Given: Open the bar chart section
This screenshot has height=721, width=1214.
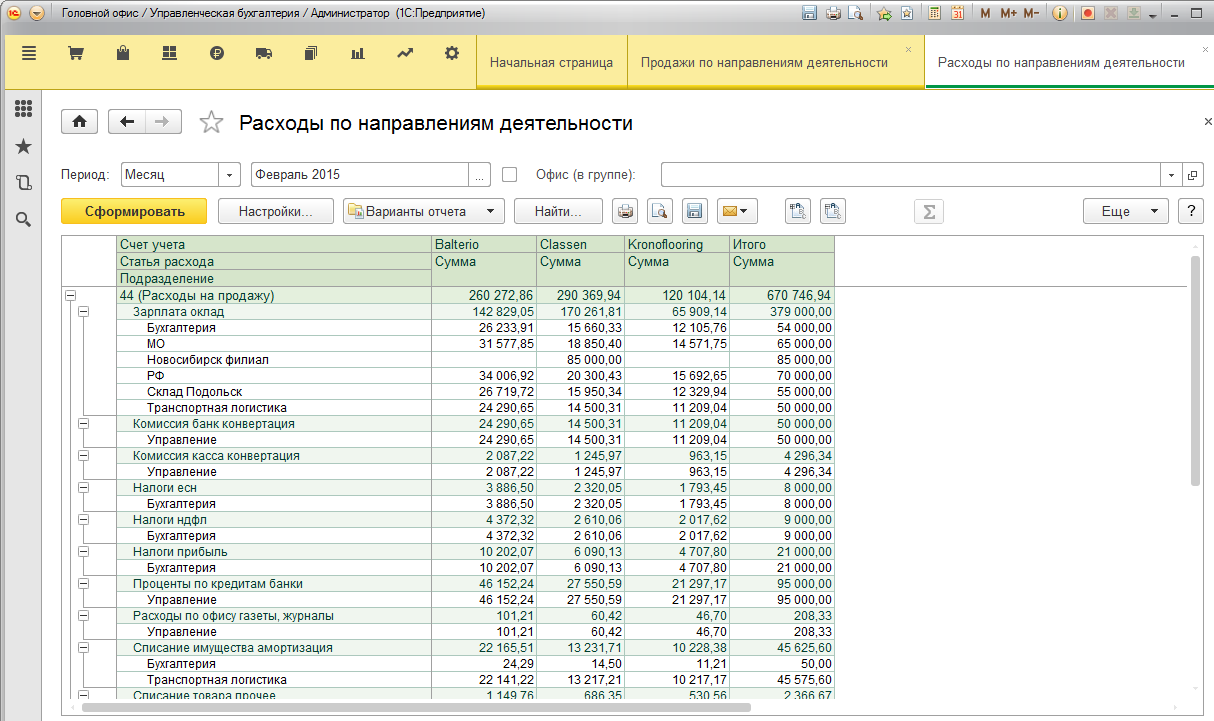Looking at the screenshot, I should click(x=358, y=54).
